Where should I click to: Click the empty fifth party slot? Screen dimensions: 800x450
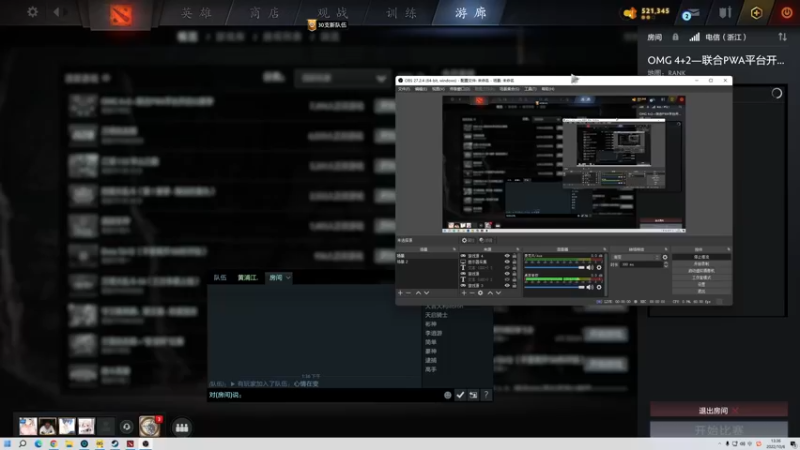pos(106,426)
